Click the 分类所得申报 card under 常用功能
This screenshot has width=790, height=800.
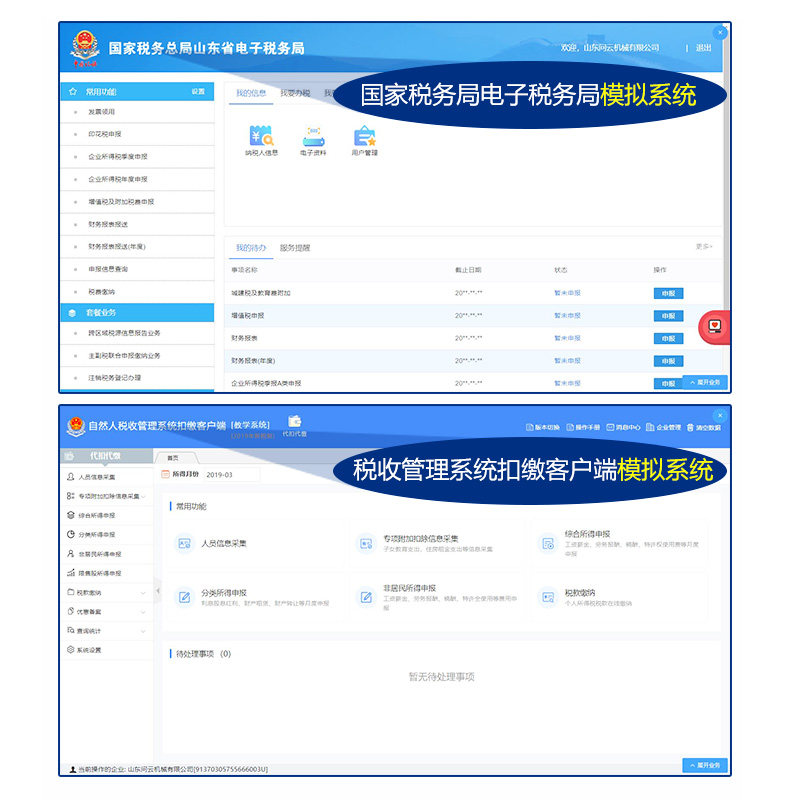[x=255, y=597]
